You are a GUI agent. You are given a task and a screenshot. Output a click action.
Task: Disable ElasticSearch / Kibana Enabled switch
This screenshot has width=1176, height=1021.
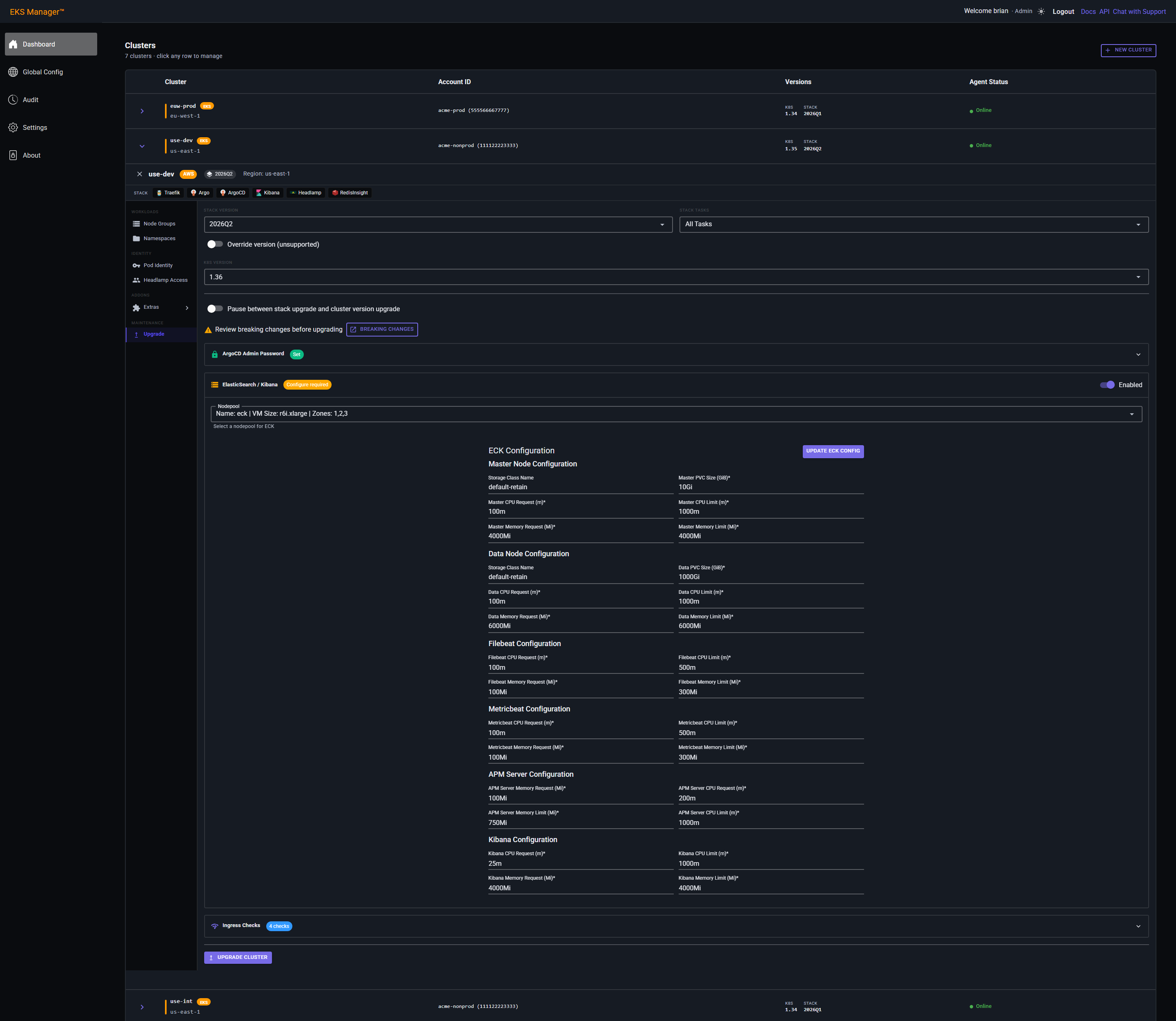1107,385
